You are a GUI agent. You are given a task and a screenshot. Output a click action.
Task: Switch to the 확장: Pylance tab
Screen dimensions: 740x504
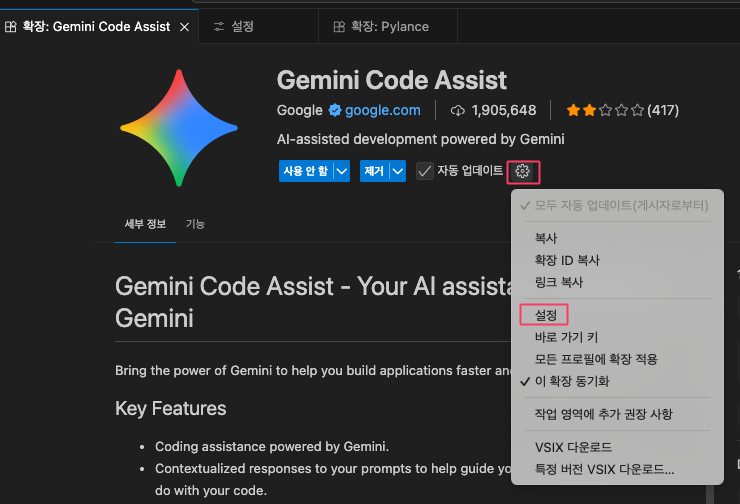click(x=388, y=26)
